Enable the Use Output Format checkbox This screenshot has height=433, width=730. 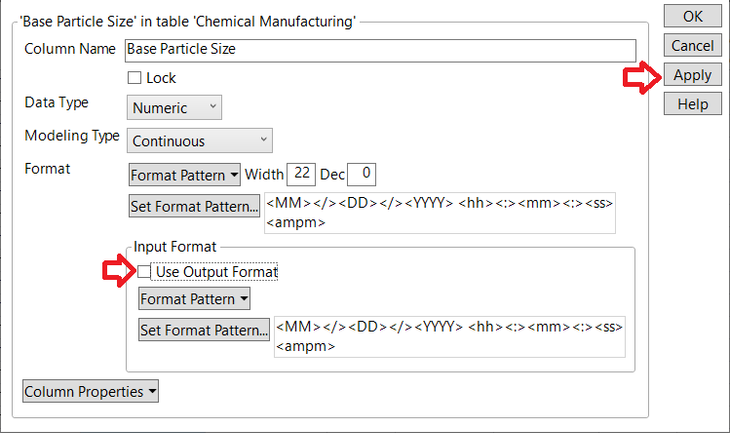tap(145, 272)
